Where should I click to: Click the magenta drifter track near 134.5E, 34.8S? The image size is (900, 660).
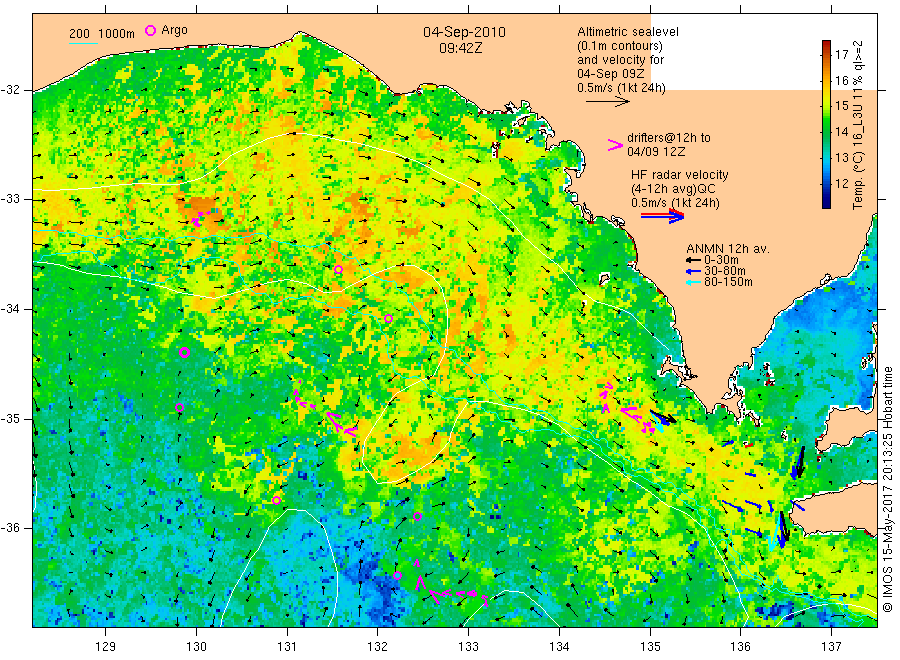[605, 397]
